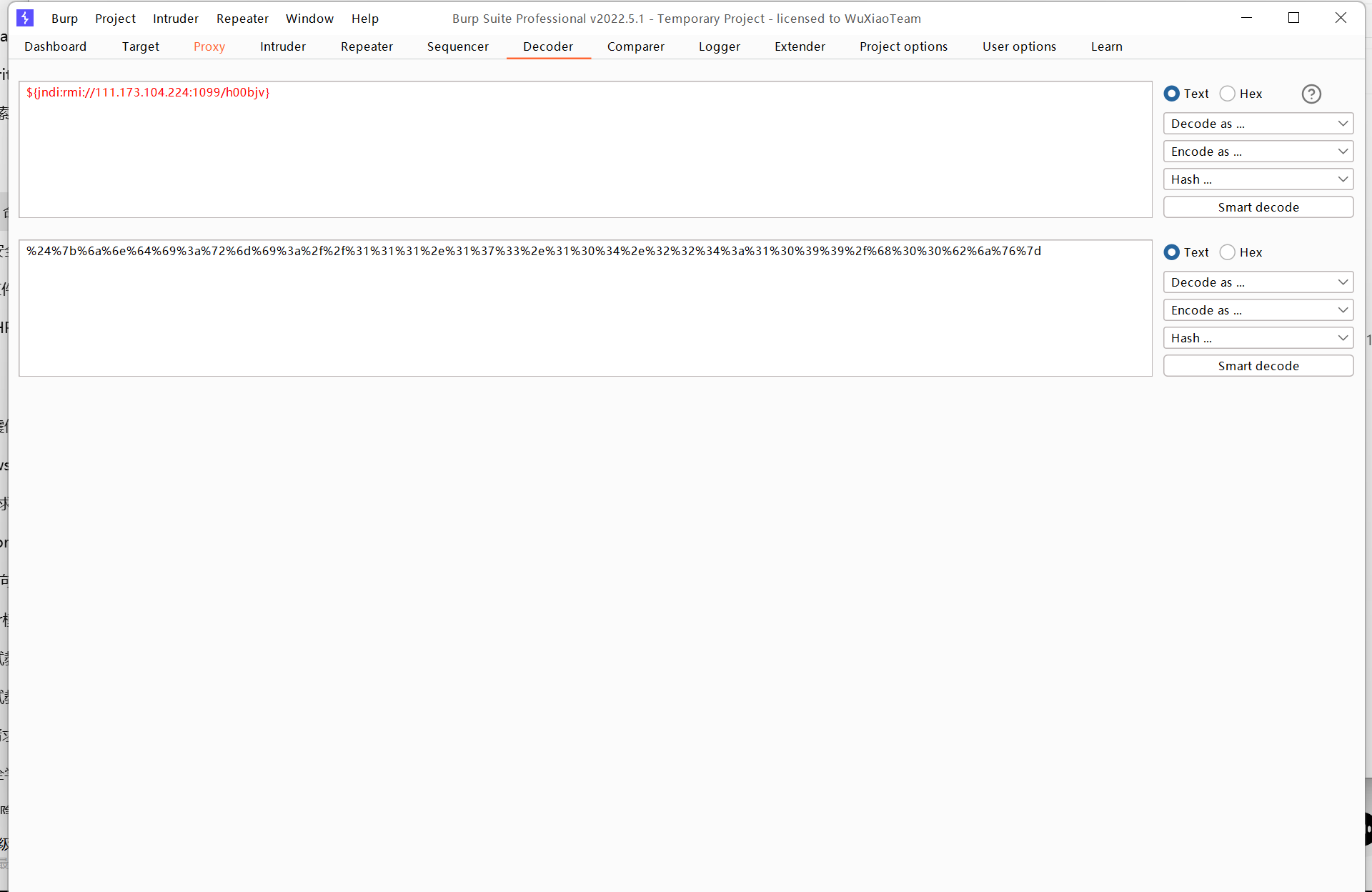Open the top 'Encode as ...' dropdown

click(1258, 152)
